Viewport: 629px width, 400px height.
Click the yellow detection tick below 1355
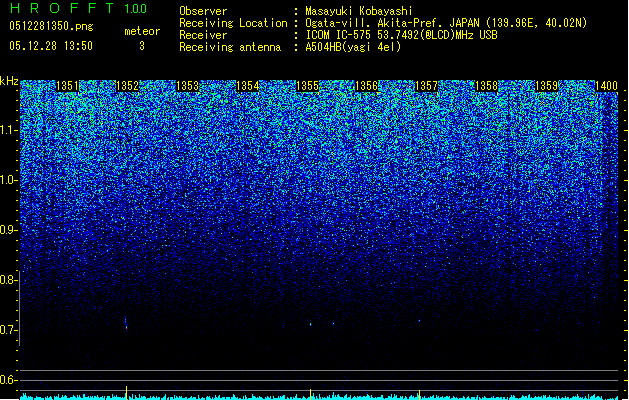[310, 394]
